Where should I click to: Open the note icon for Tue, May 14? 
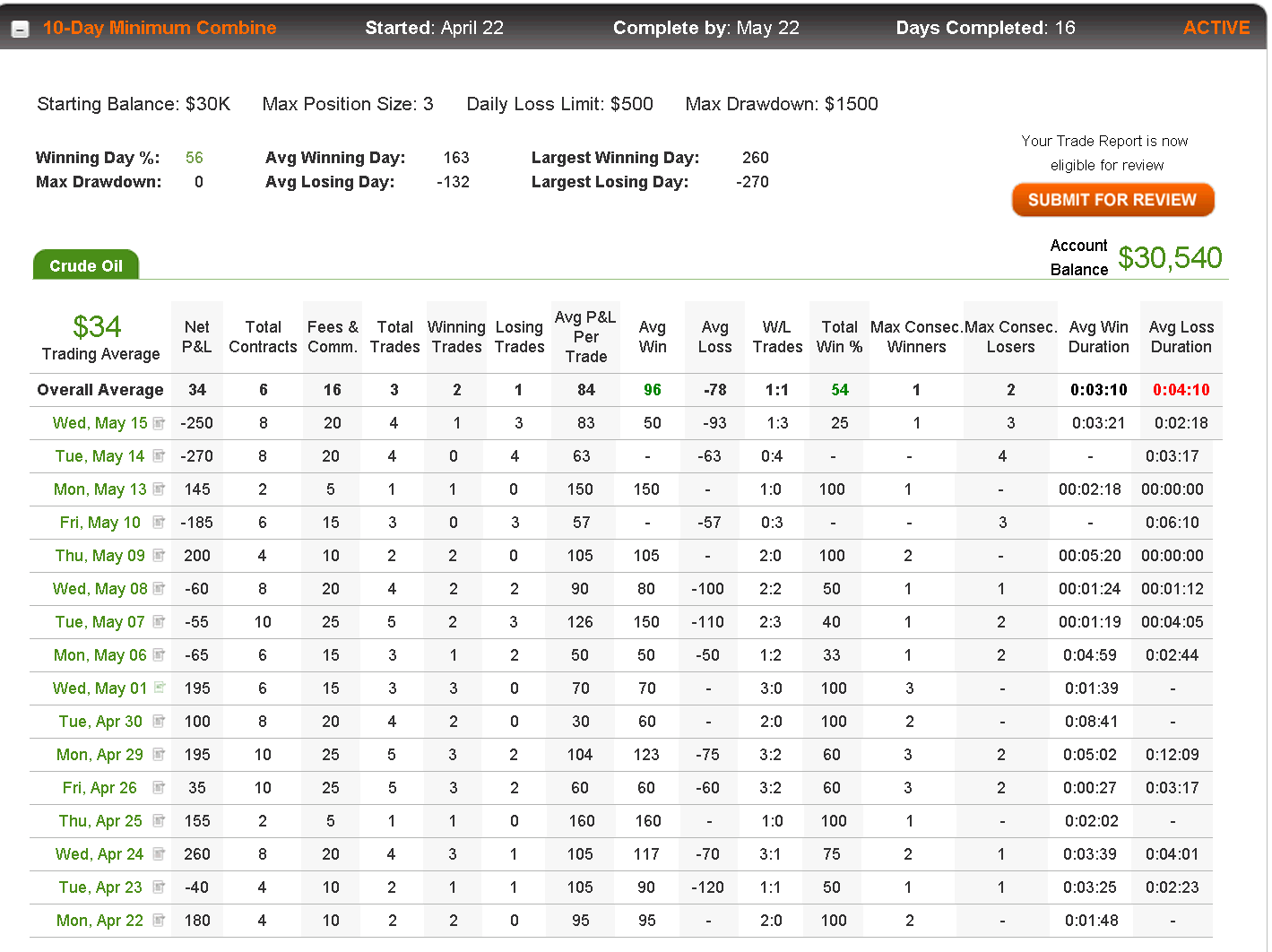(159, 456)
